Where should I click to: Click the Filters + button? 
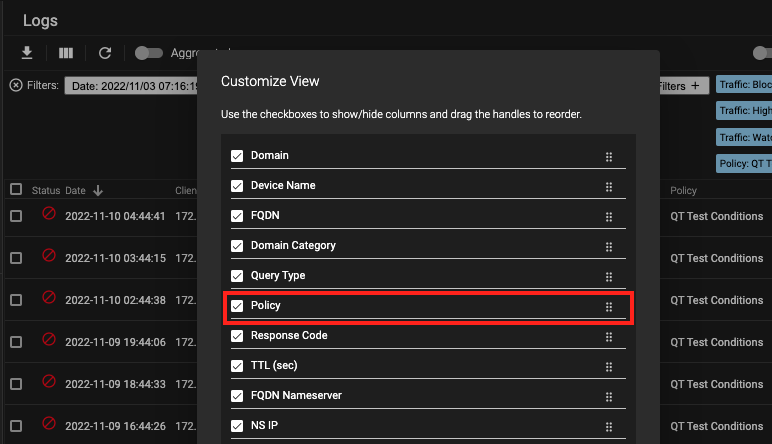684,86
